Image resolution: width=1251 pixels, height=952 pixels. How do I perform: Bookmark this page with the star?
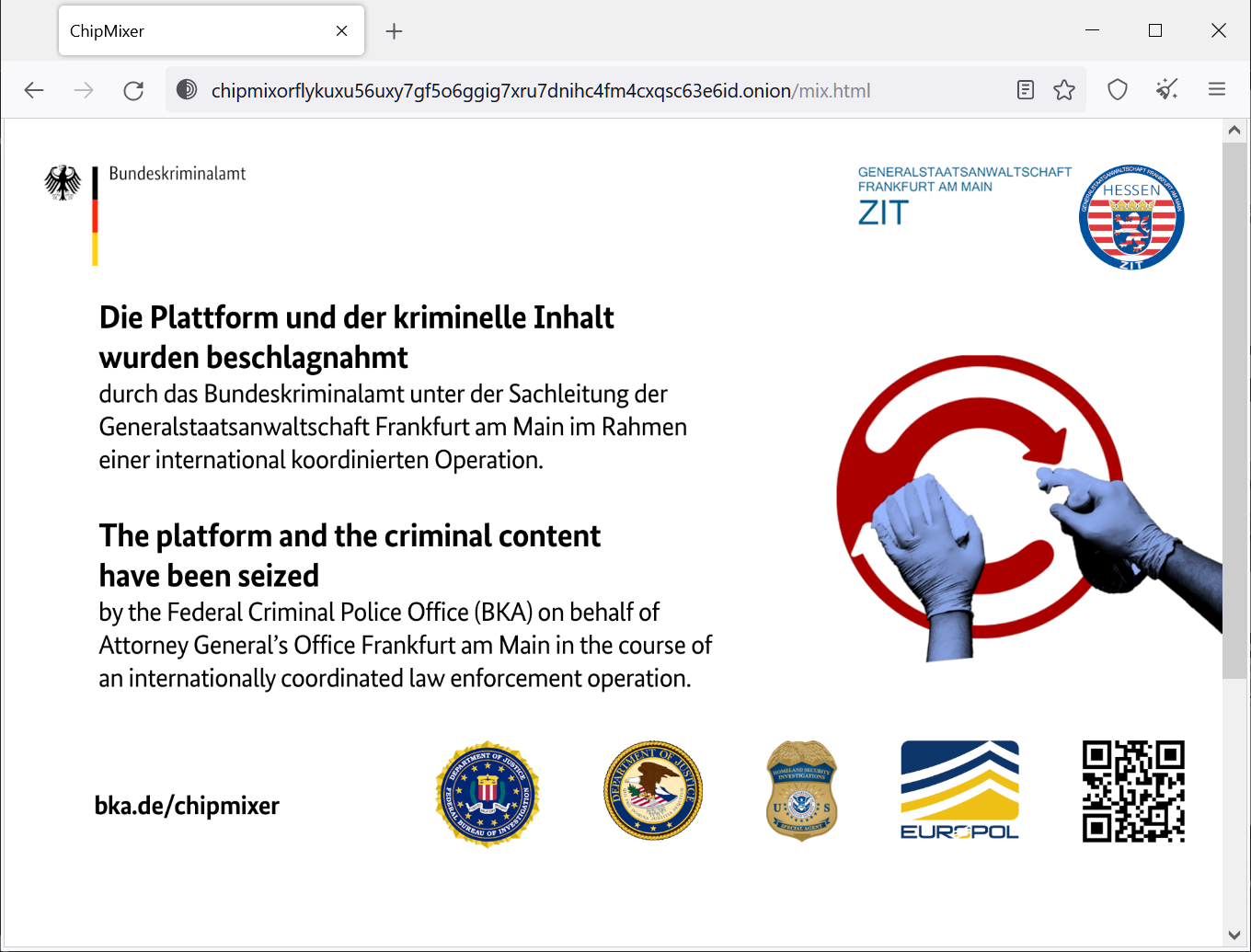(x=1064, y=90)
